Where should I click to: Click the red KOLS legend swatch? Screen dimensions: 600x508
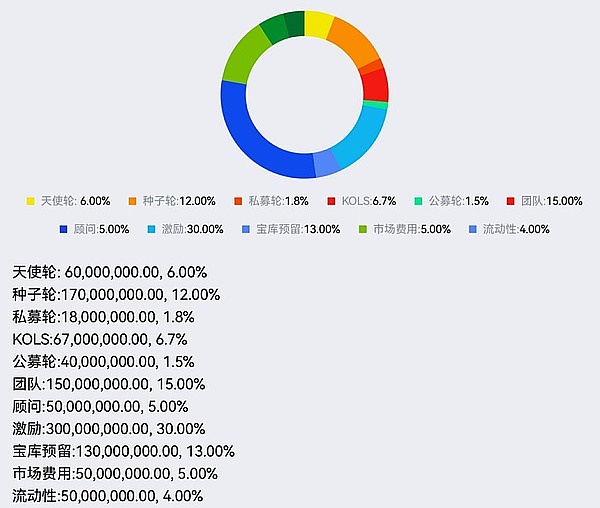[331, 201]
